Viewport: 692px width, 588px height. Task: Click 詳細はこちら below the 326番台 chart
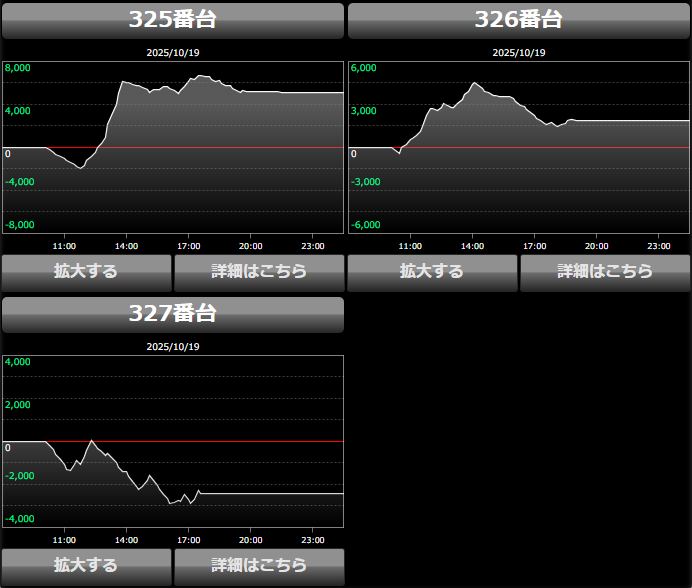(605, 271)
